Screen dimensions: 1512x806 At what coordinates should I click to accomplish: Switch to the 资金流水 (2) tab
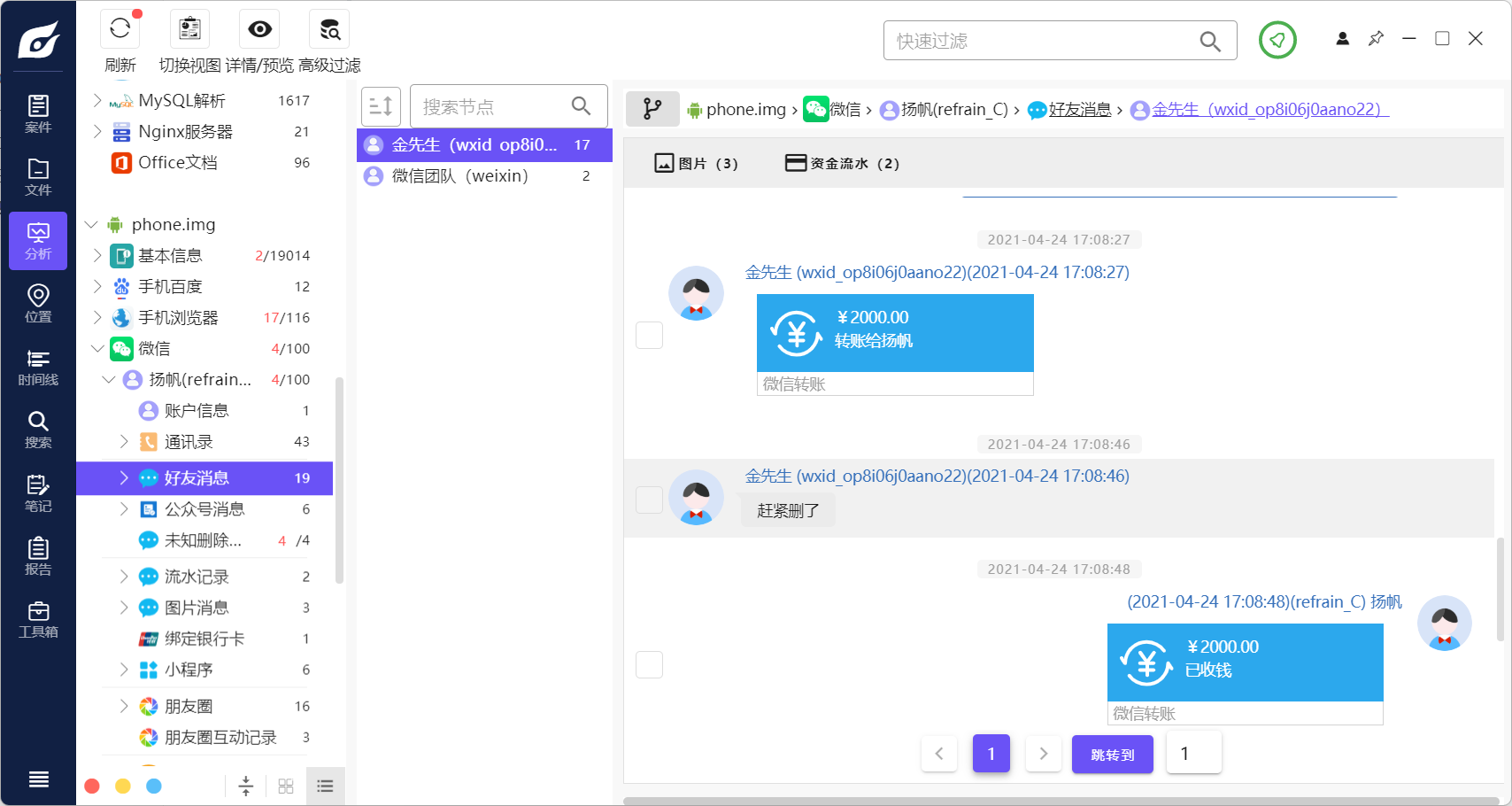click(842, 163)
